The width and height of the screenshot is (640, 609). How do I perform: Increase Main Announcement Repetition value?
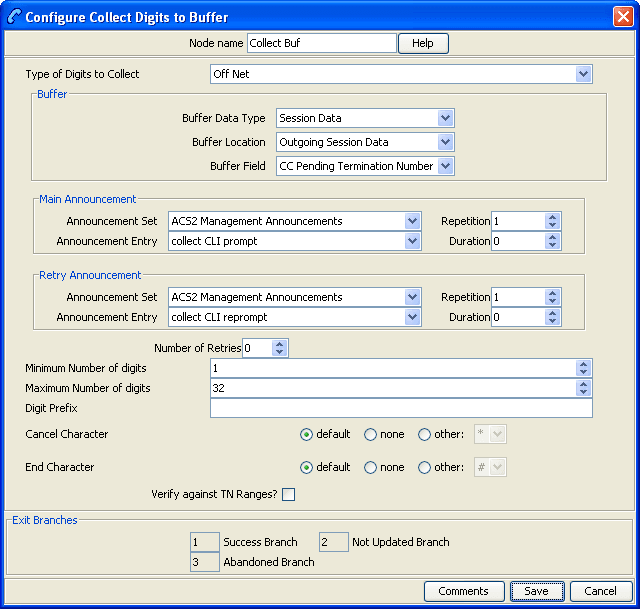pyautogui.click(x=553, y=217)
